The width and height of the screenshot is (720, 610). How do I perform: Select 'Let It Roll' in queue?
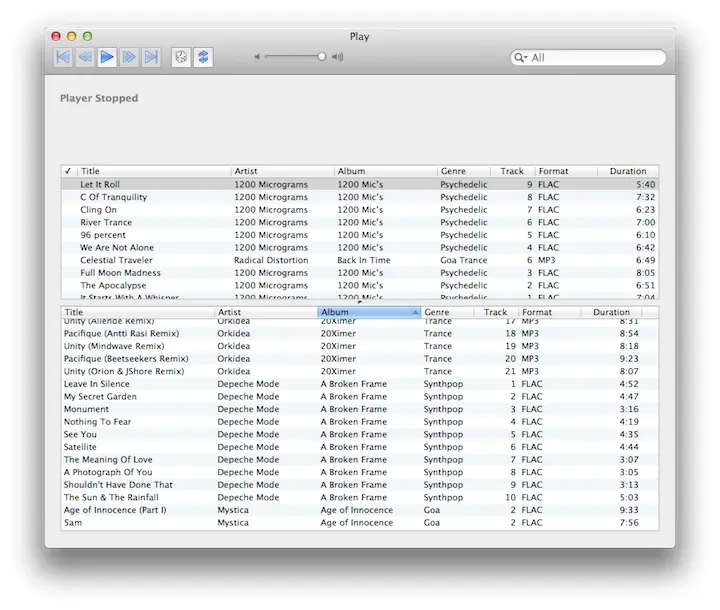(x=360, y=184)
